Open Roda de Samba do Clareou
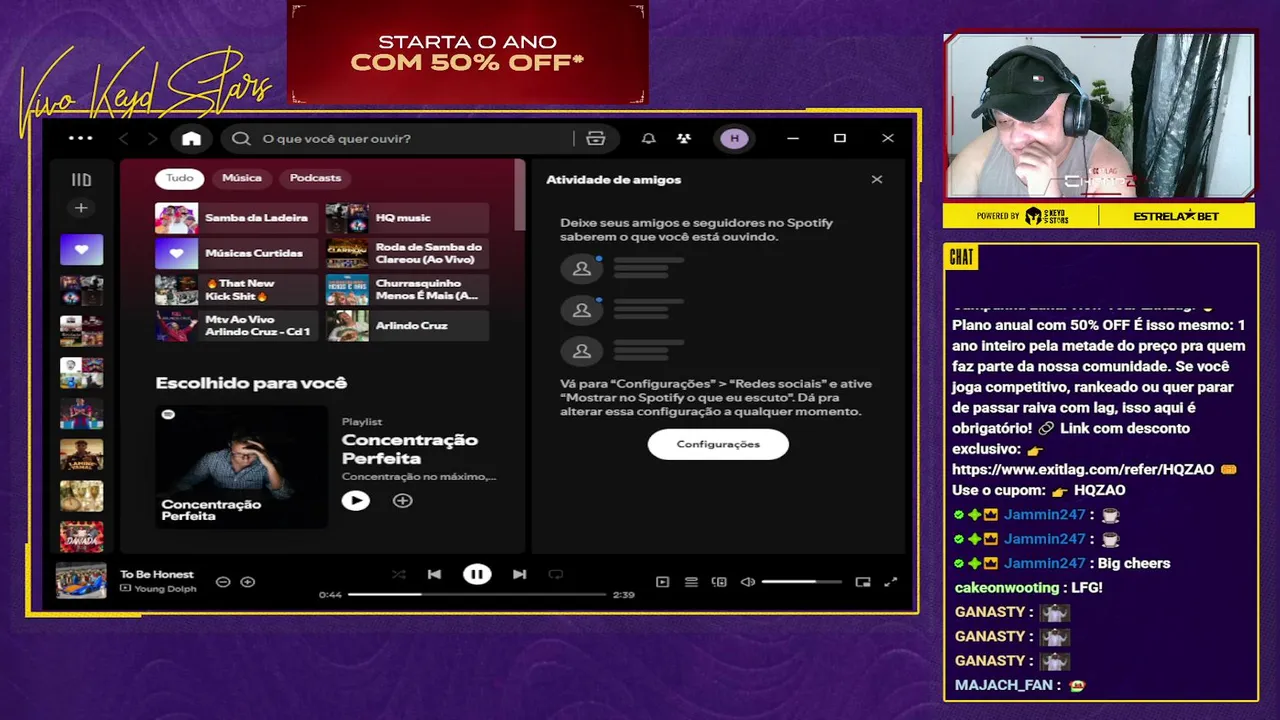1280x720 pixels. point(407,254)
